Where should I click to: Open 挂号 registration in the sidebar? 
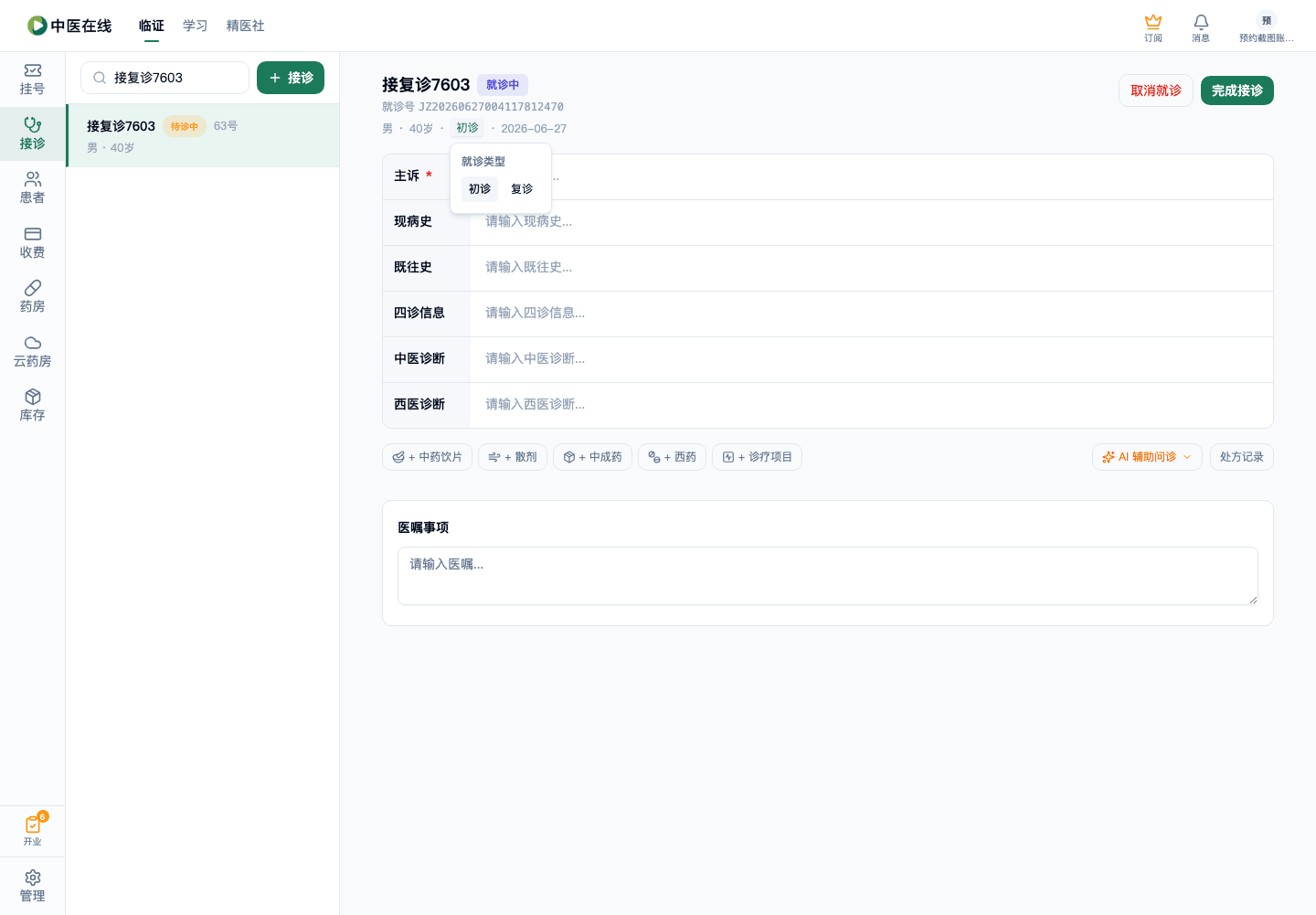[x=32, y=80]
